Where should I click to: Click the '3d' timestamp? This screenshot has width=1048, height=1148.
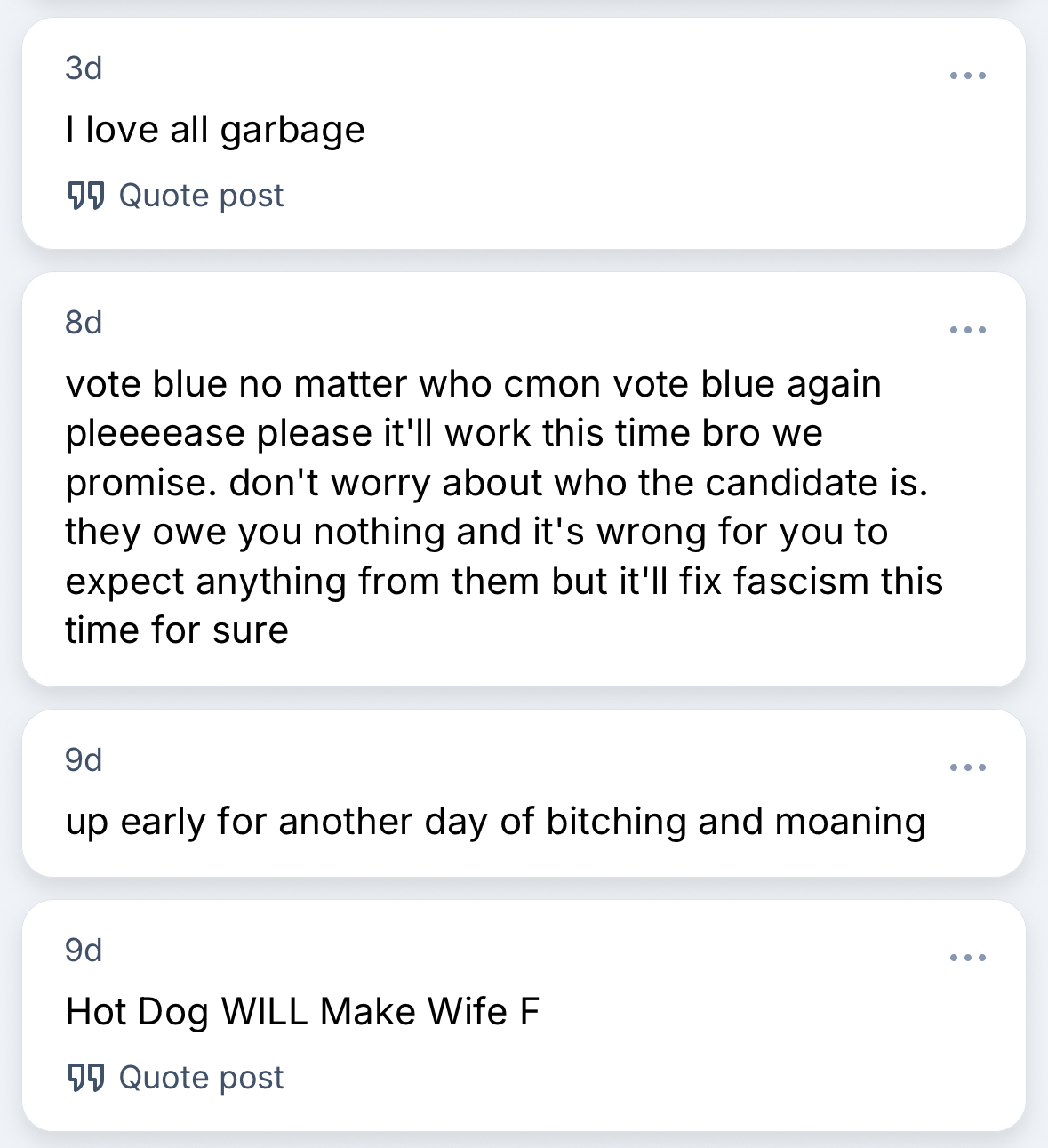[x=84, y=68]
